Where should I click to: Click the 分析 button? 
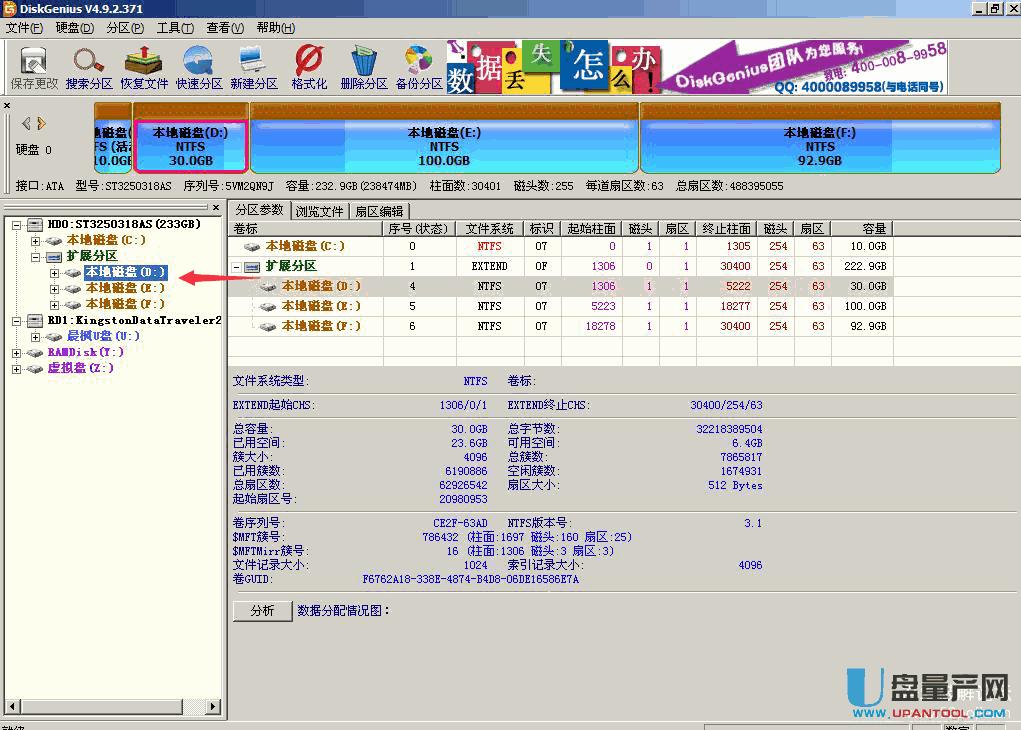click(x=261, y=610)
